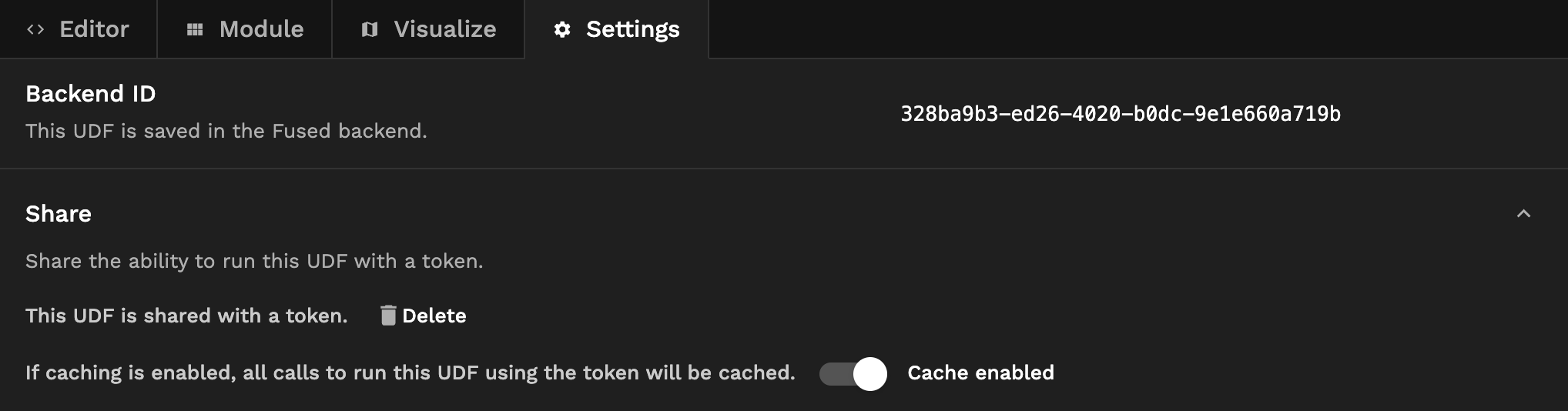Screen dimensions: 1568x411
Task: Click the Backend ID heading
Action: pos(91,94)
